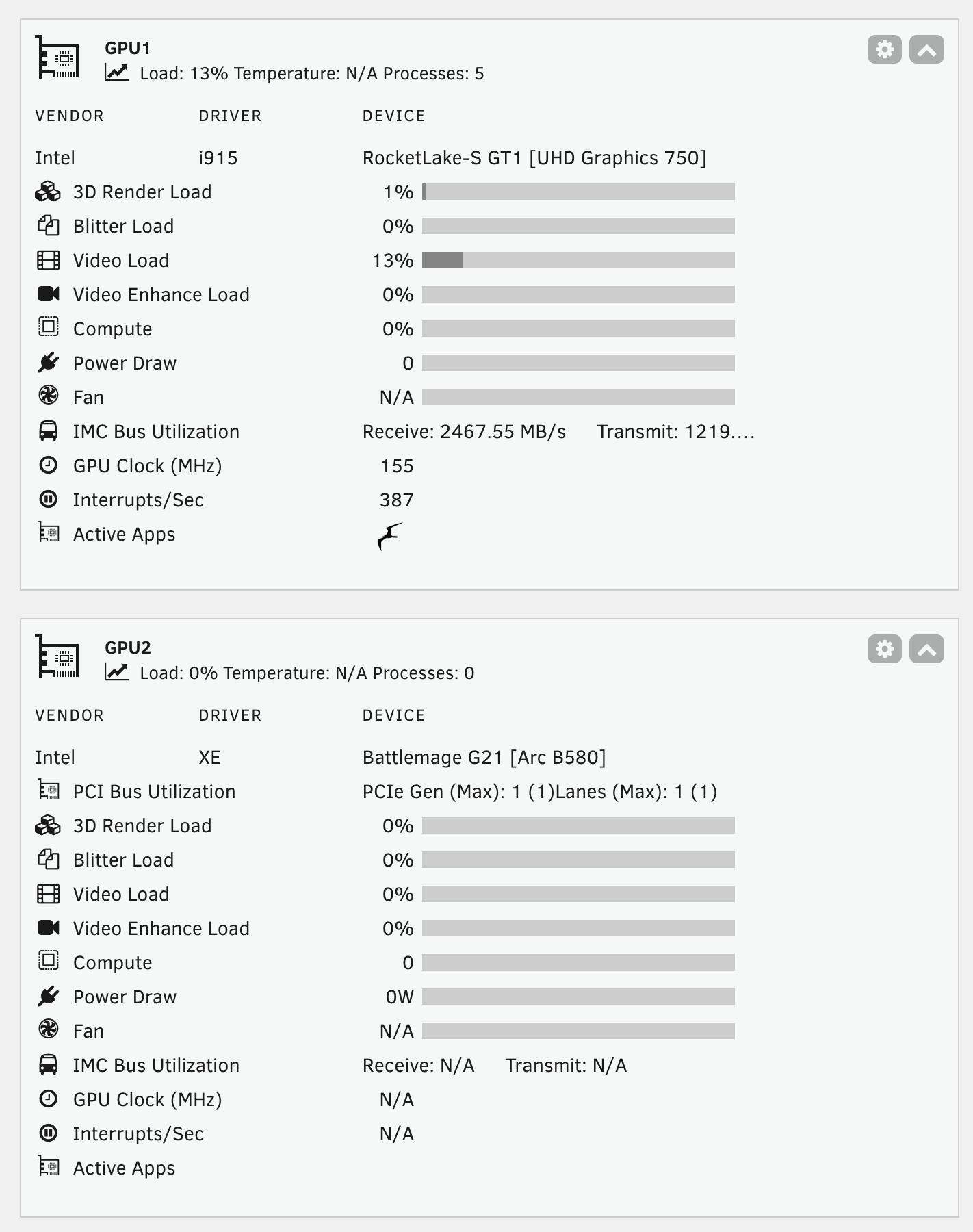Click the GPU1 title text
The width and height of the screenshot is (973, 1232).
click(x=127, y=48)
